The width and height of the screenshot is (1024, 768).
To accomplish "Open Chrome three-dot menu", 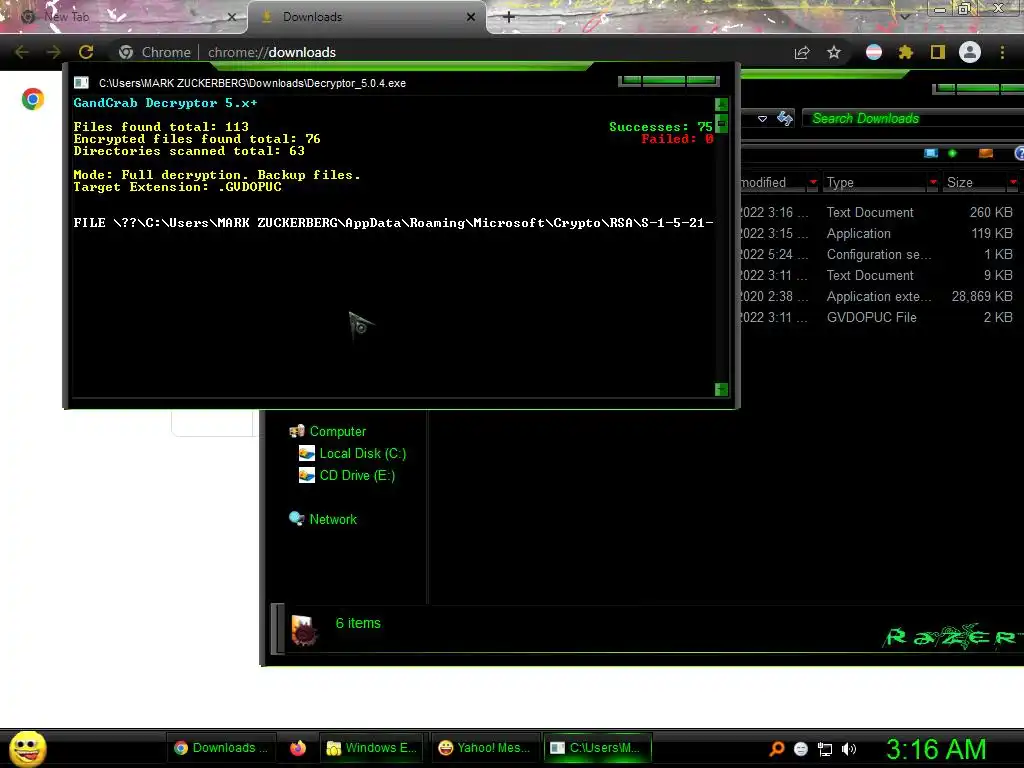I will [x=1002, y=52].
